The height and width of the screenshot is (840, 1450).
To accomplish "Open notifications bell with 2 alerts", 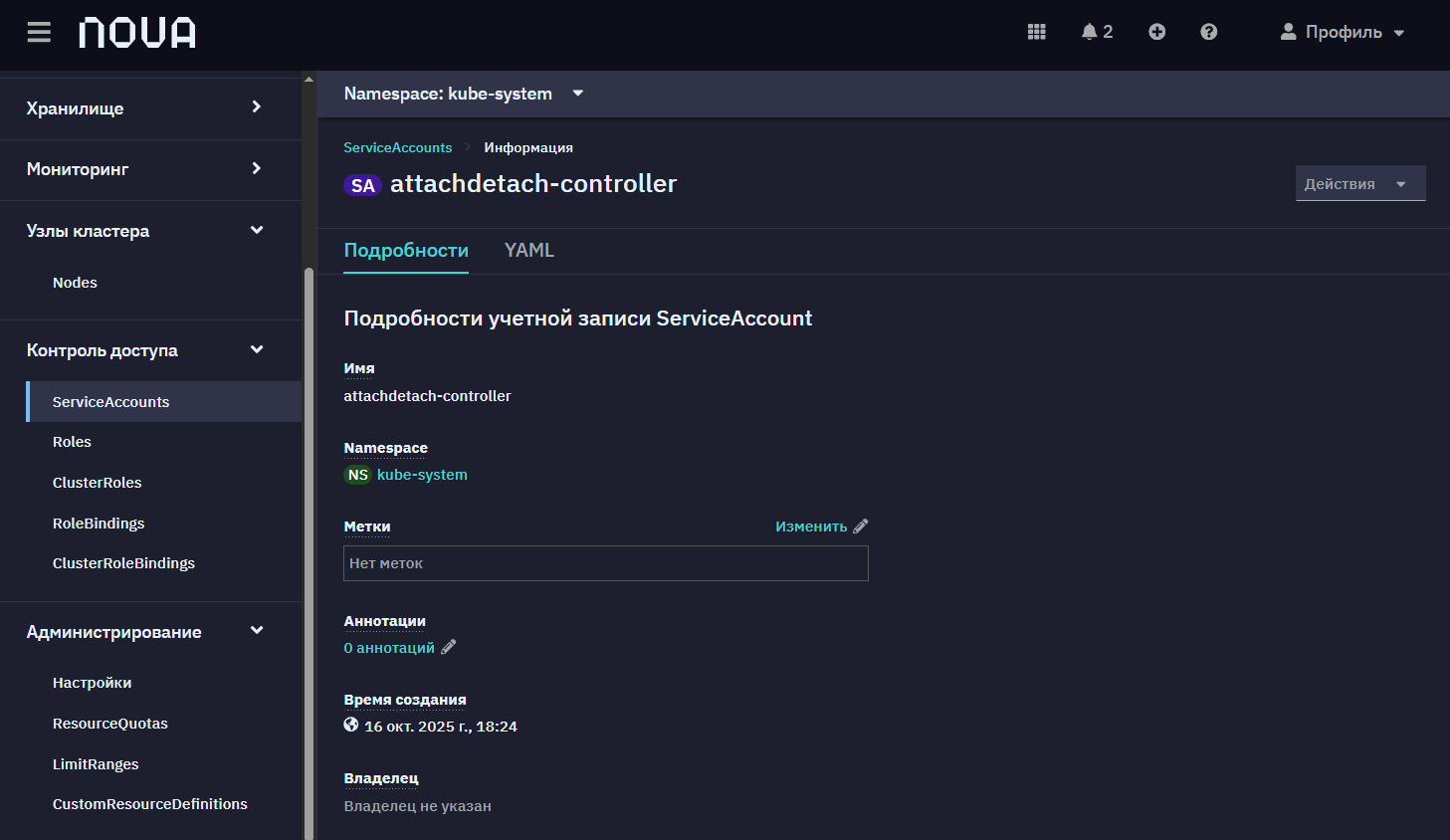I will (x=1097, y=32).
